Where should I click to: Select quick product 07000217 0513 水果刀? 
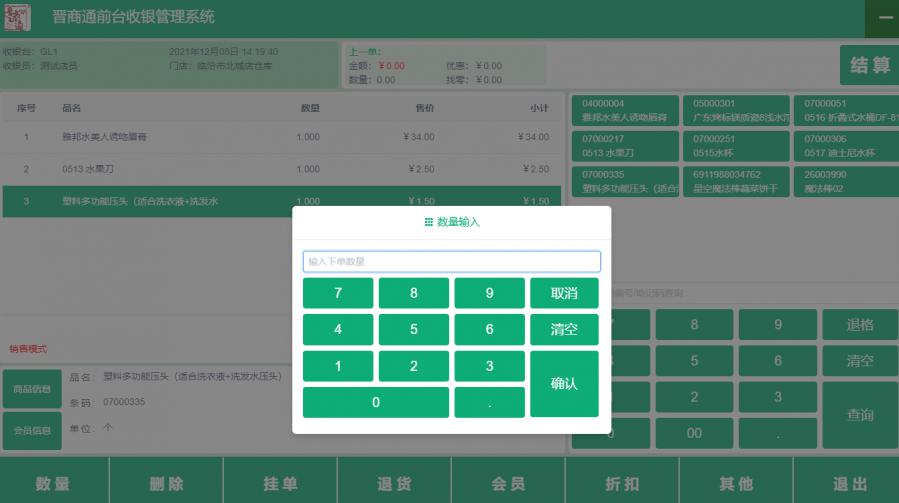pyautogui.click(x=624, y=146)
